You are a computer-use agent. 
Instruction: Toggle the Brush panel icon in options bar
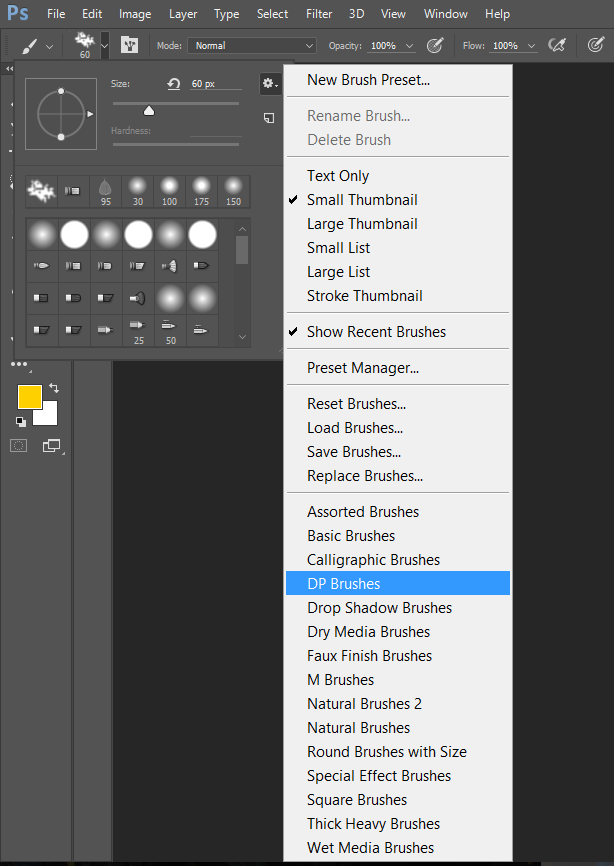[x=129, y=46]
